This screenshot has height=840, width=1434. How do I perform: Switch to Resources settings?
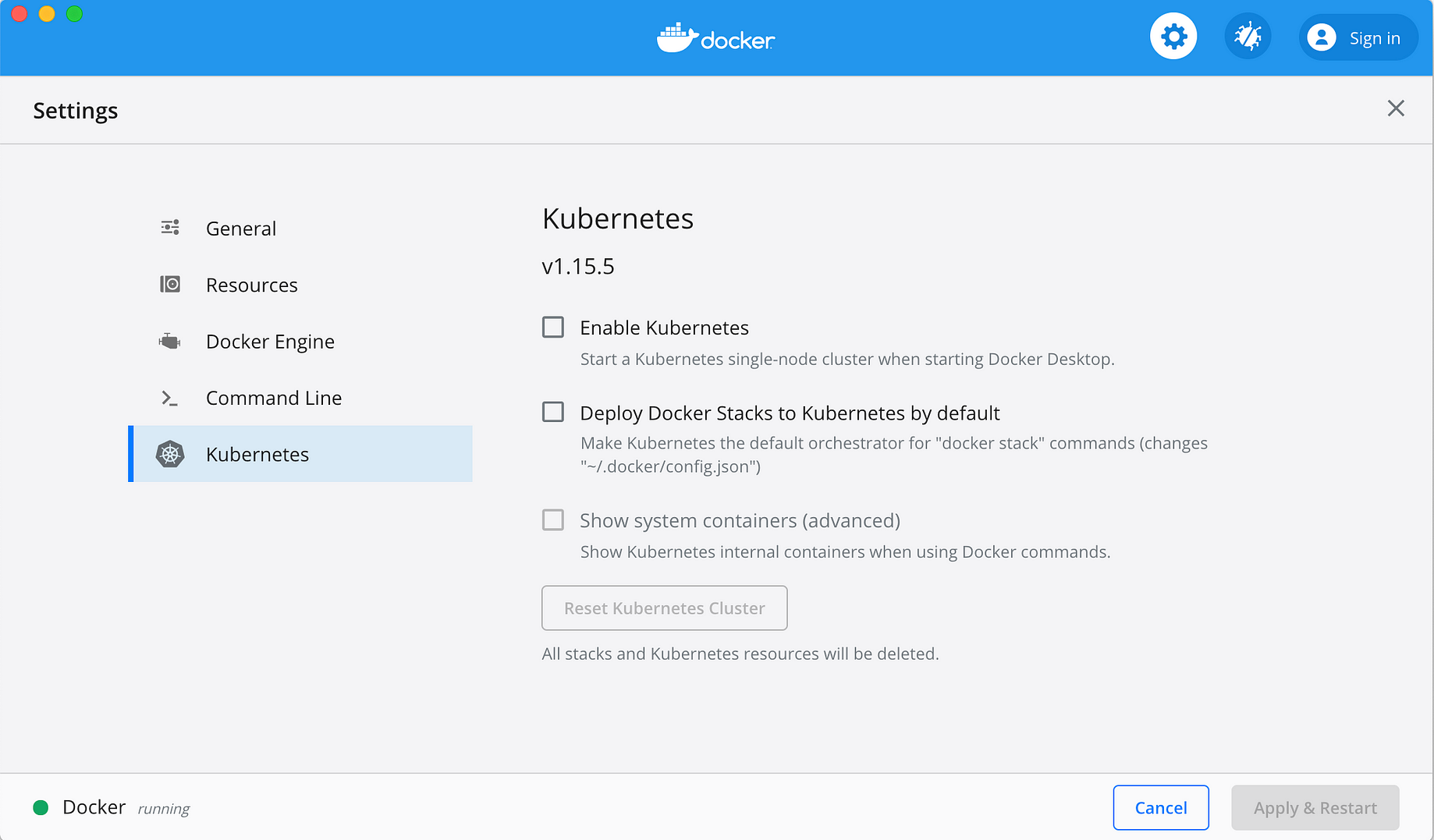300,285
